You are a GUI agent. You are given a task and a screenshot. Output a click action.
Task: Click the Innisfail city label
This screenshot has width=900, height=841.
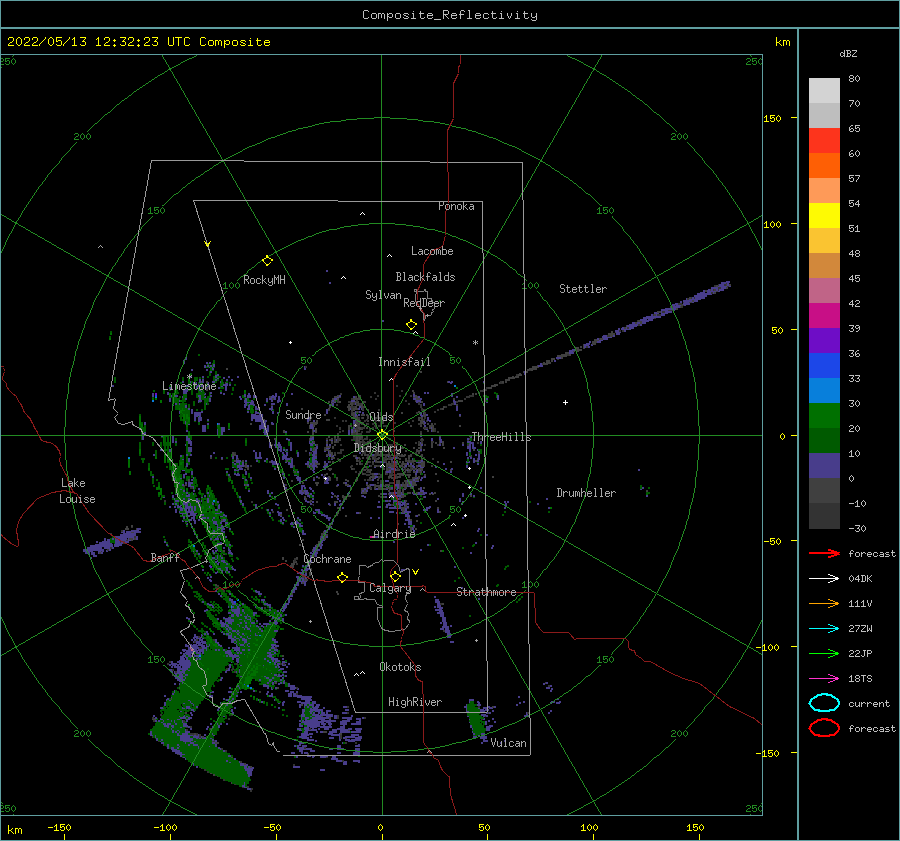coord(404,362)
